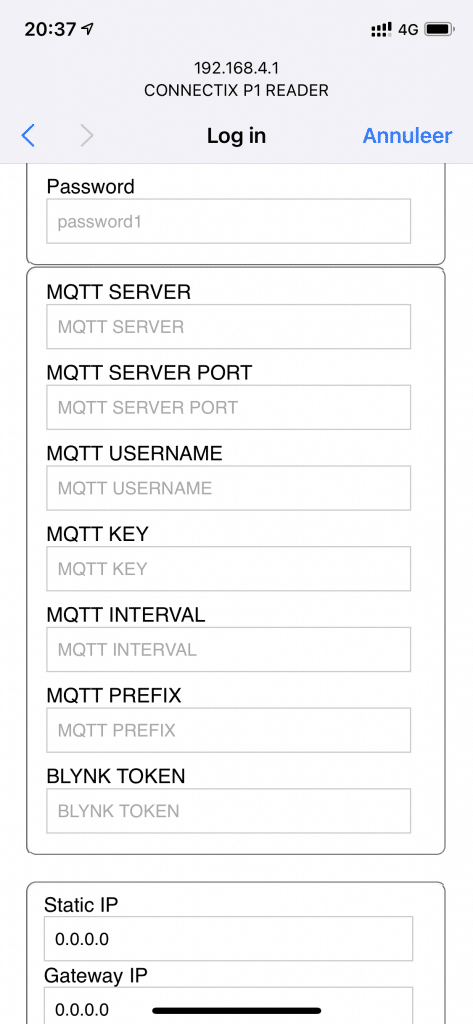473x1024 pixels.
Task: Select the BLYNK TOKEN field
Action: pyautogui.click(x=229, y=811)
